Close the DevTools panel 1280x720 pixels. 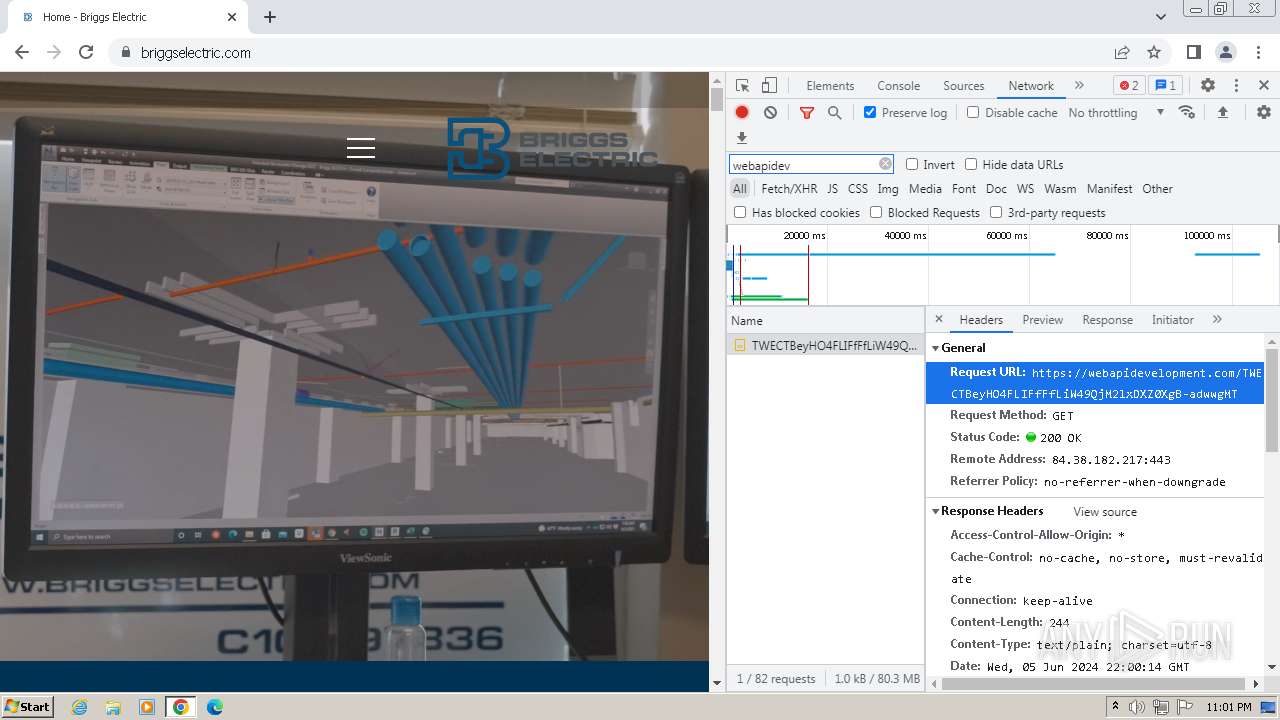[x=1264, y=86]
